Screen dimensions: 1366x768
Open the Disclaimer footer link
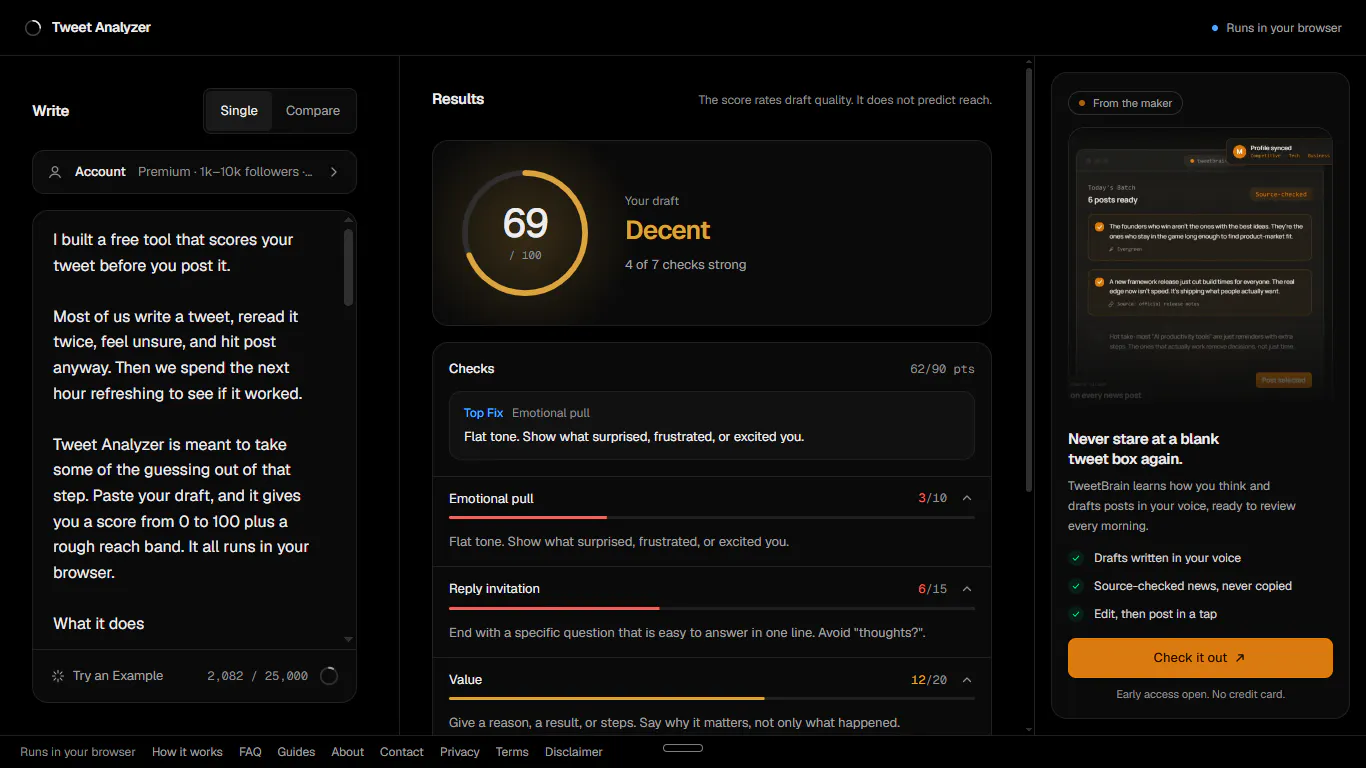point(574,752)
